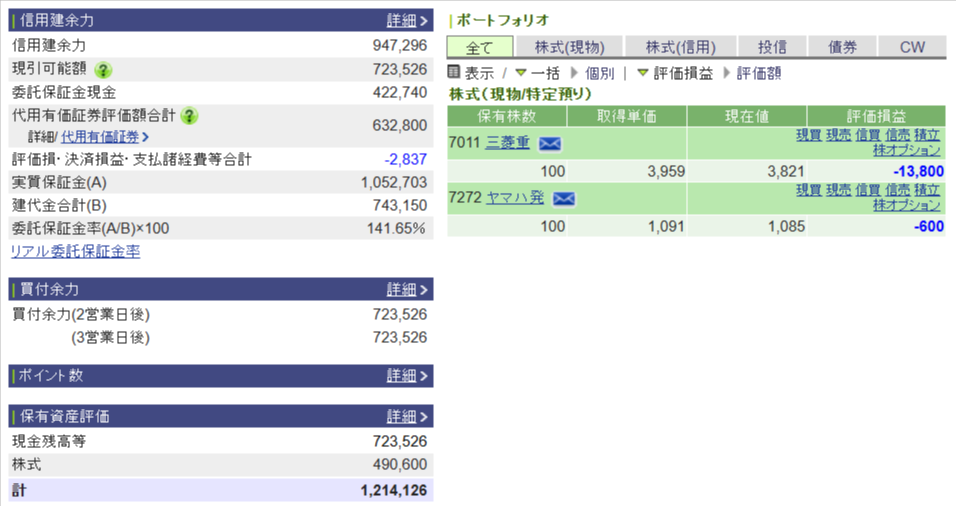
Task: Click help icon next to 現引可能額
Action: pos(103,69)
